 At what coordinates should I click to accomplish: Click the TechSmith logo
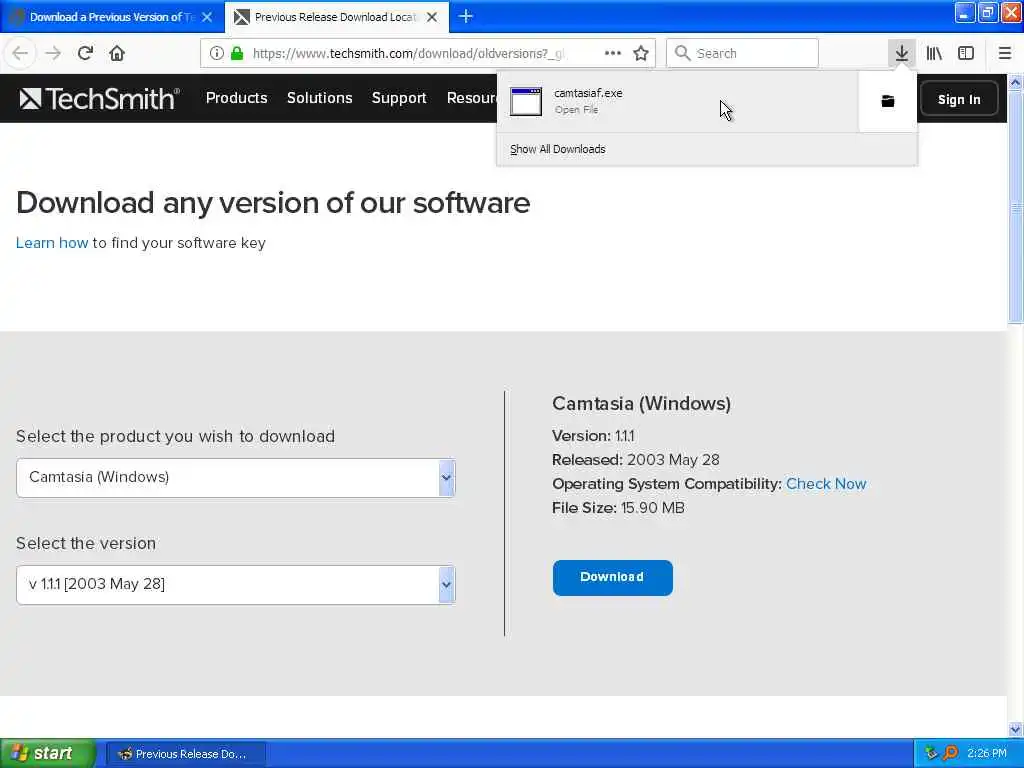(x=99, y=99)
